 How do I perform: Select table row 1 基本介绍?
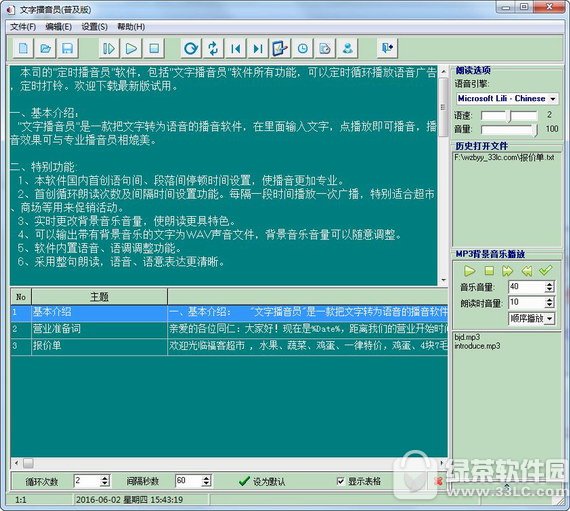pos(229,313)
